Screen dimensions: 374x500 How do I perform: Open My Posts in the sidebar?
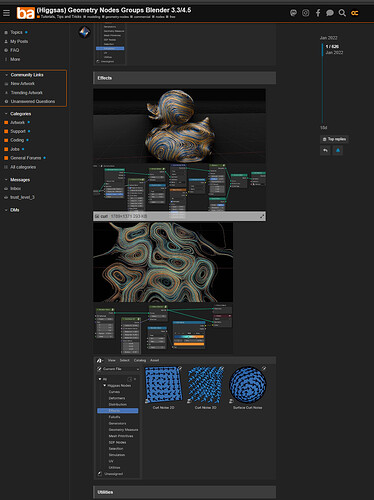coord(19,41)
